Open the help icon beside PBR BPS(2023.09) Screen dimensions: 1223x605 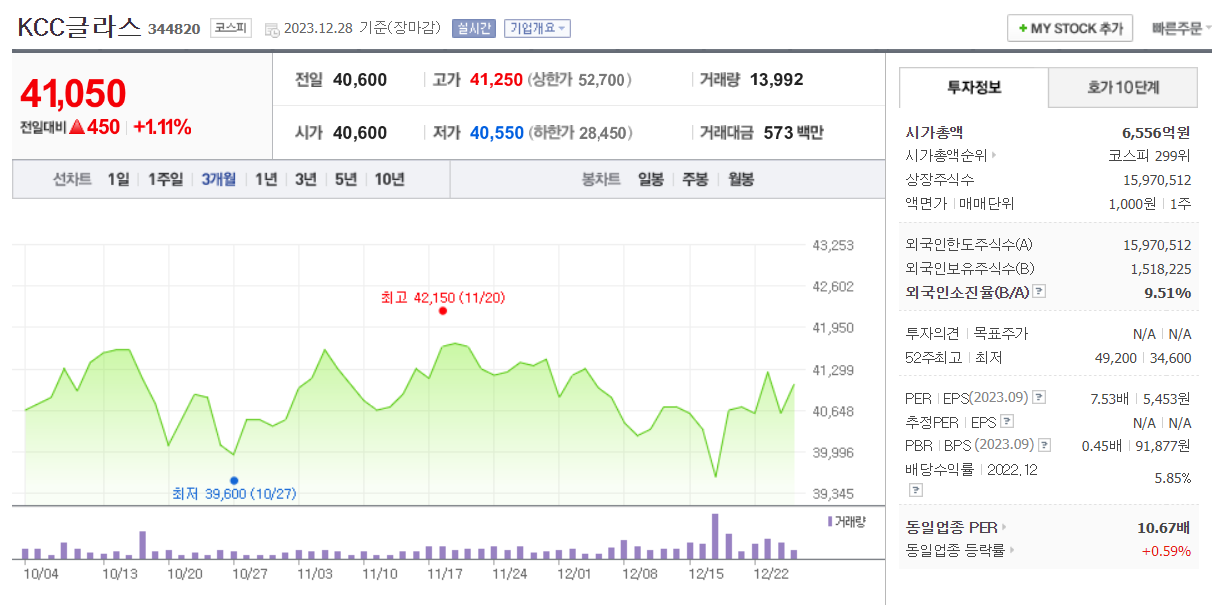click(x=1044, y=446)
